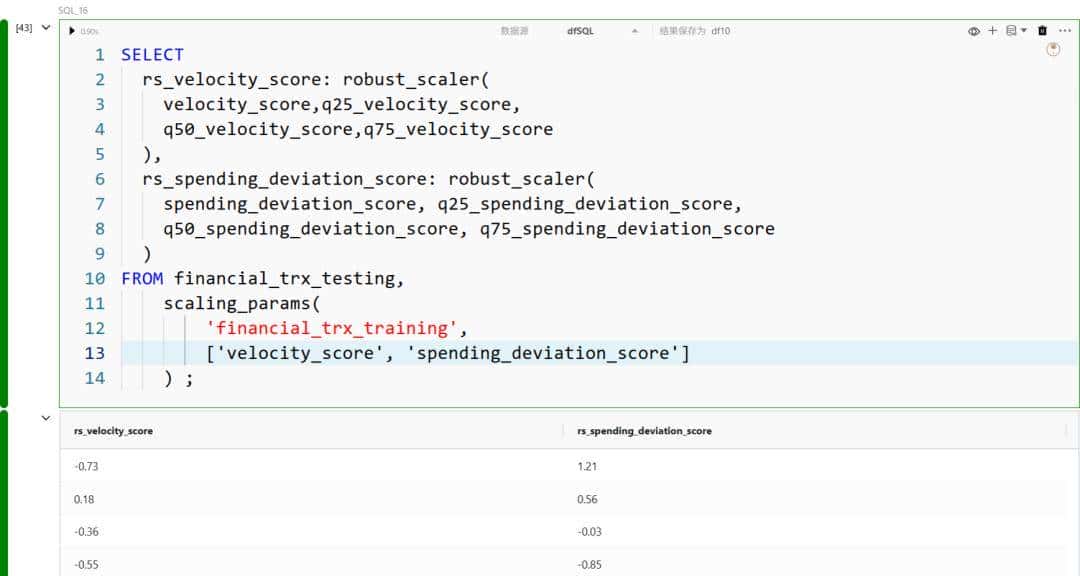Screen dimensions: 1080x576
Task: Open the cell type dropdown in the cell toolbar
Action: click(x=1016, y=31)
